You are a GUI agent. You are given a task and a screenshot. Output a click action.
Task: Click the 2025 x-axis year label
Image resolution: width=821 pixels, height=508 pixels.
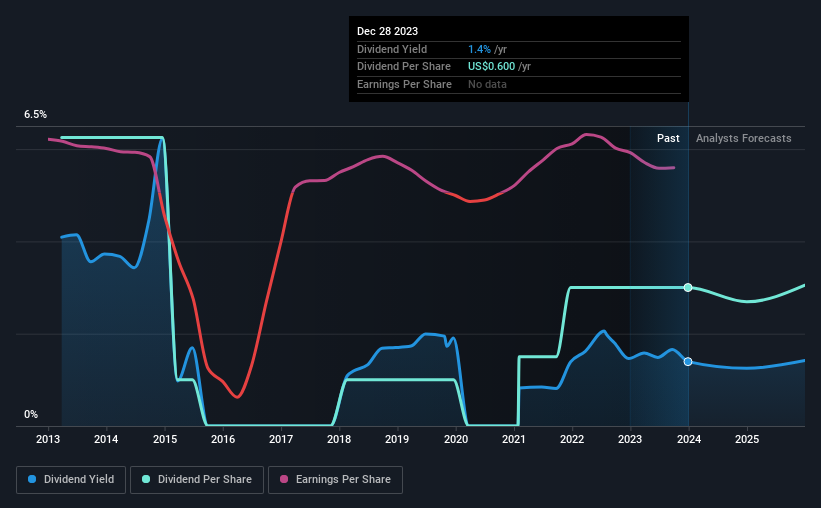(x=747, y=439)
